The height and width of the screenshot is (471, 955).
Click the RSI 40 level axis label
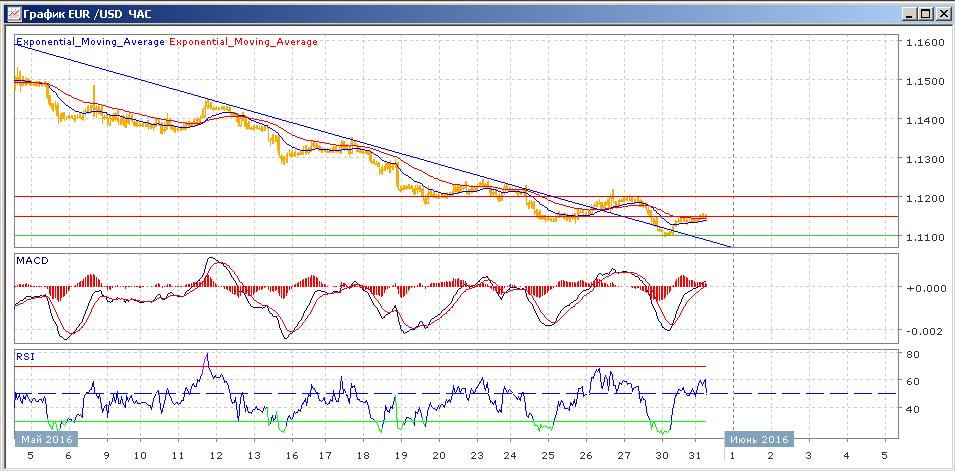point(913,408)
